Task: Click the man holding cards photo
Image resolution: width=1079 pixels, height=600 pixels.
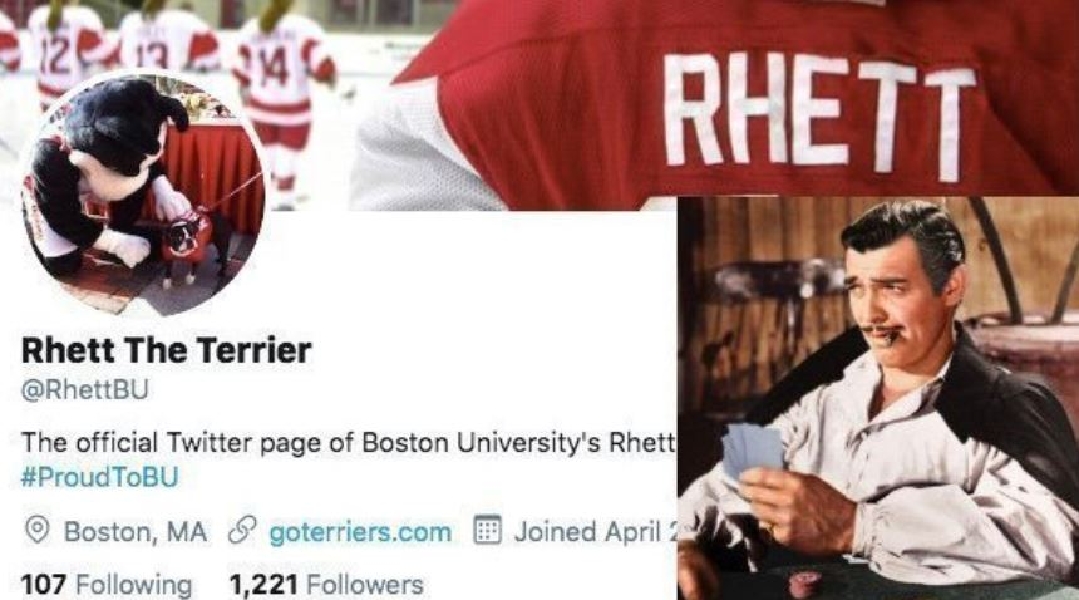Action: [x=878, y=398]
